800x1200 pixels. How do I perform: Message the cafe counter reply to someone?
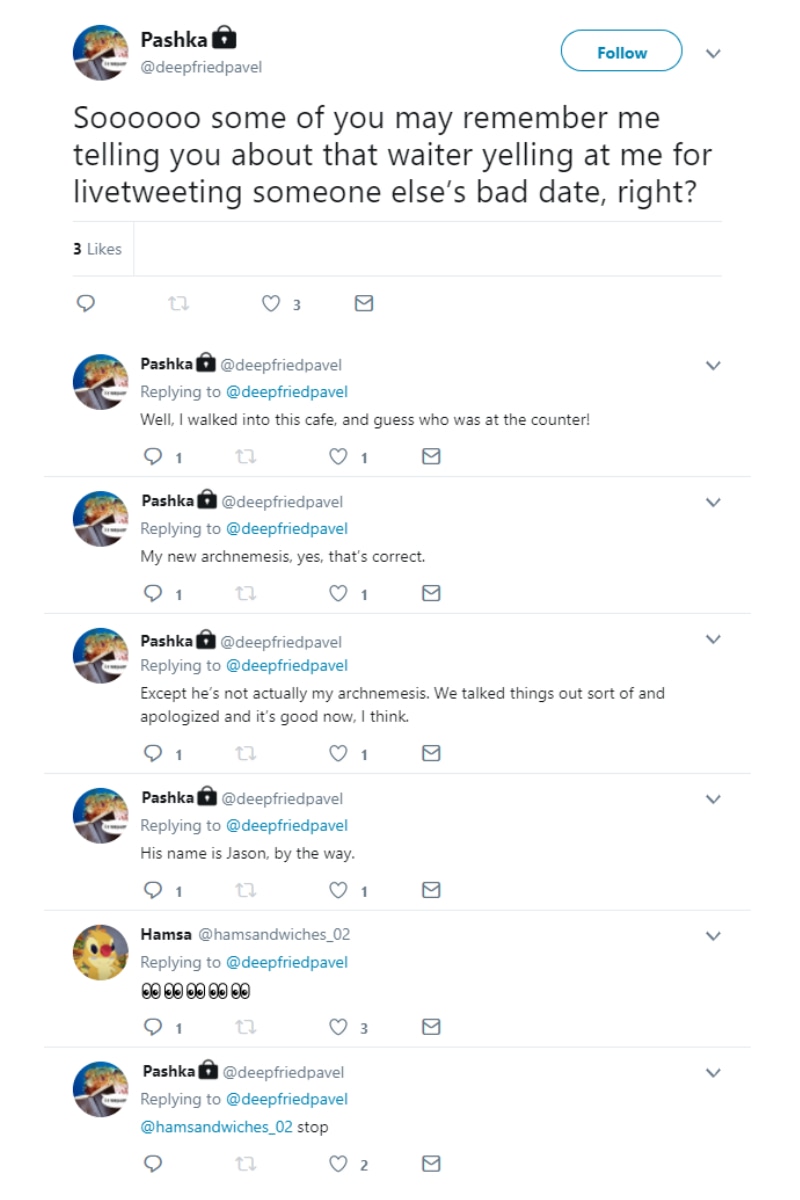tap(431, 457)
